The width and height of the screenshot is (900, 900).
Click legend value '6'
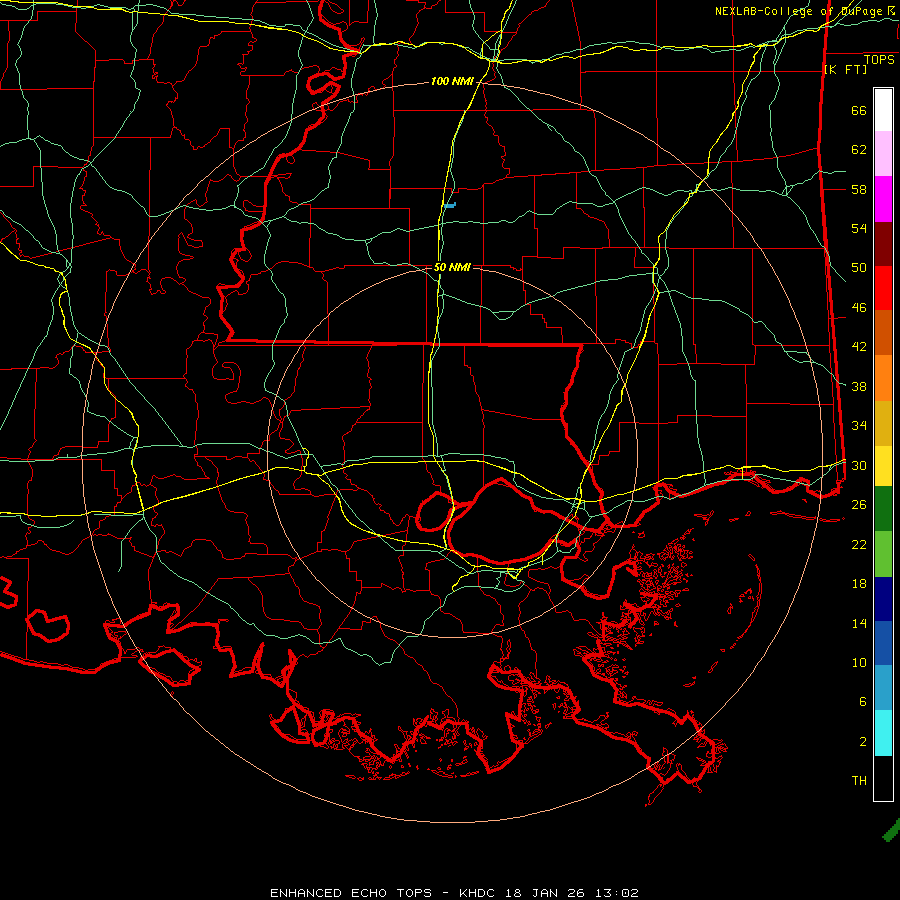(863, 702)
